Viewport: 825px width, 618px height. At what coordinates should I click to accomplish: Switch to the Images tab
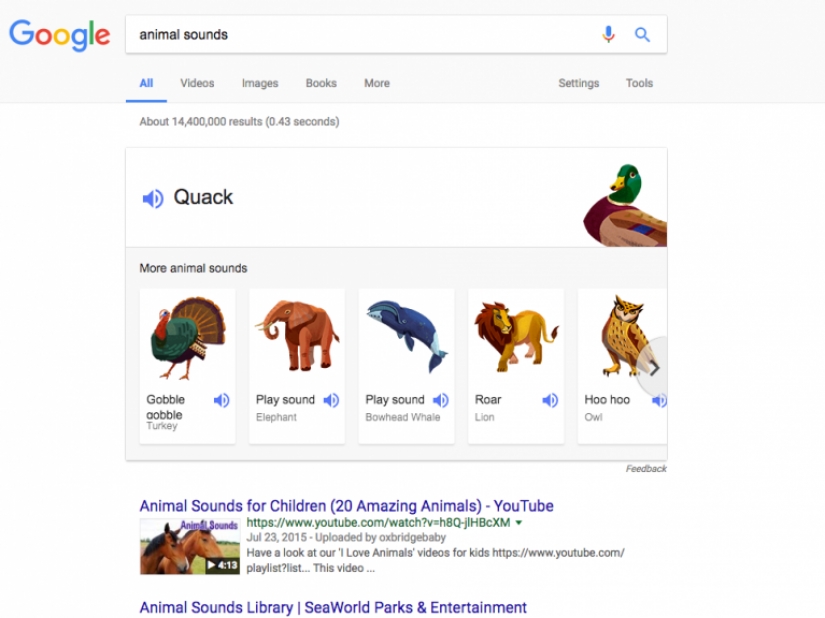click(x=259, y=83)
